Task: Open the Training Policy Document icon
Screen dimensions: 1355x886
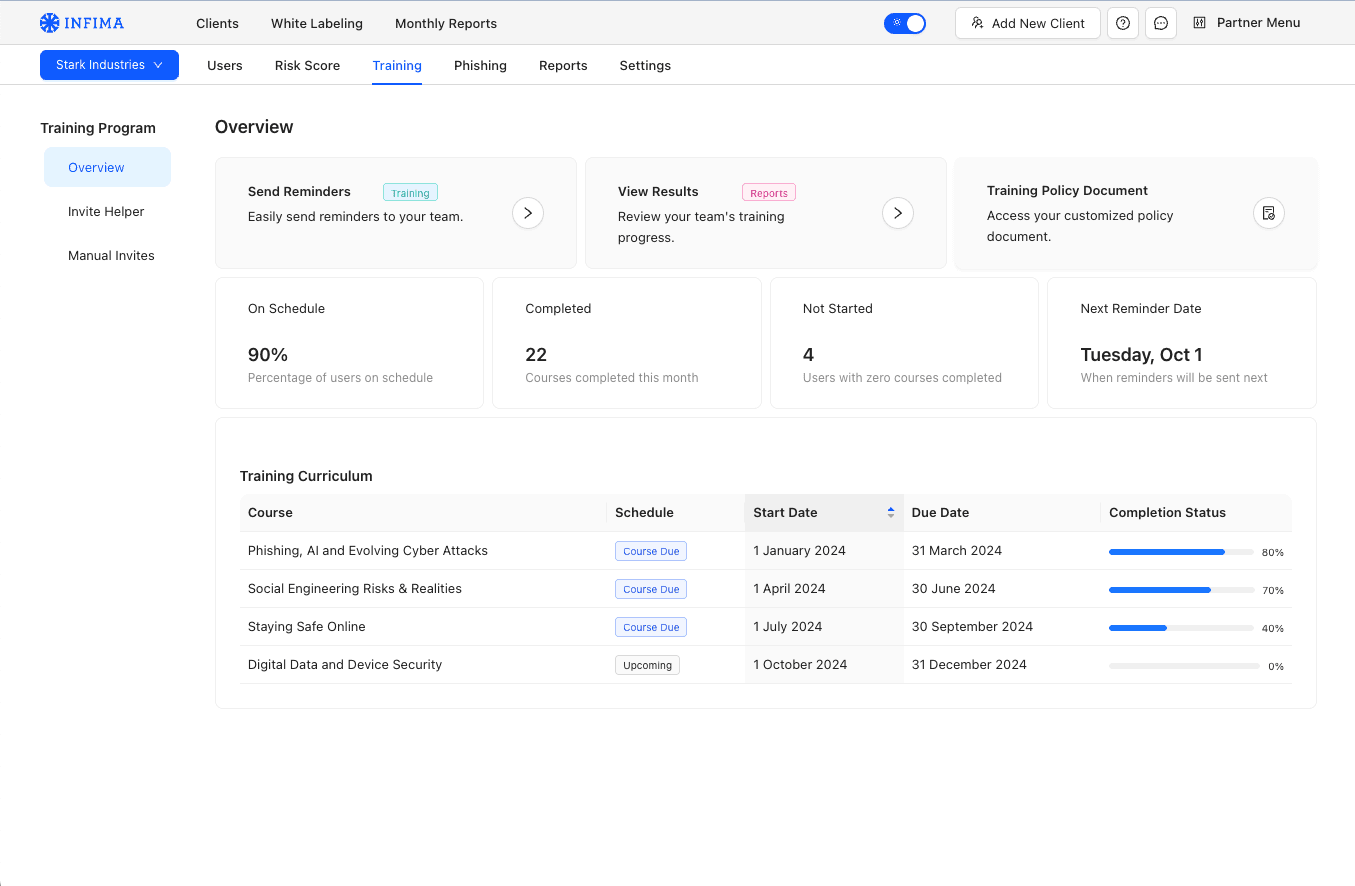Action: pos(1269,213)
